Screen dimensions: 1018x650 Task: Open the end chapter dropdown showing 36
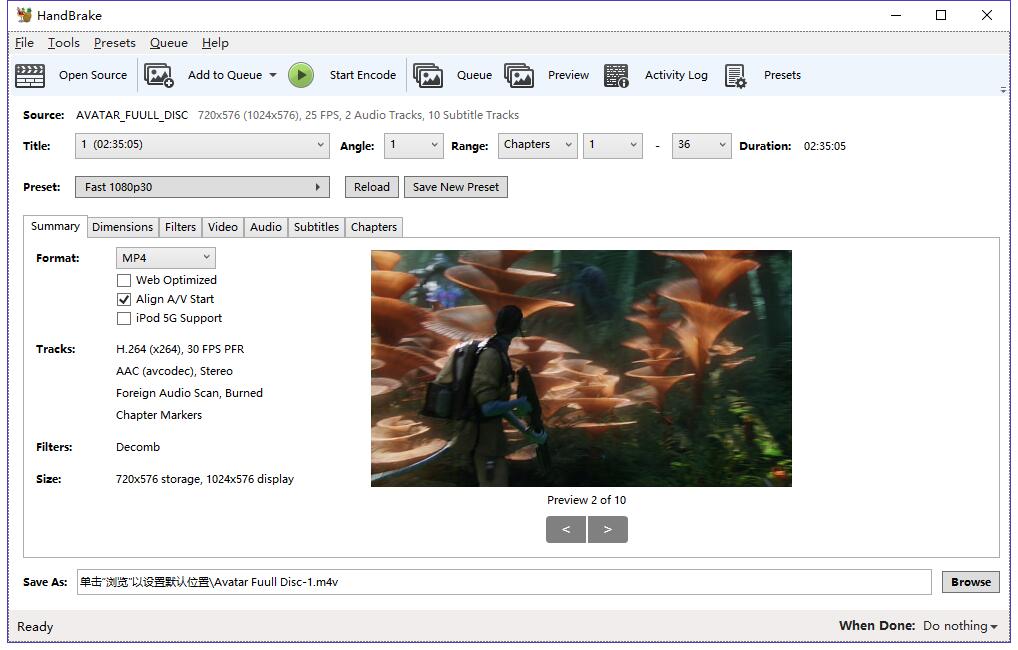pos(701,145)
